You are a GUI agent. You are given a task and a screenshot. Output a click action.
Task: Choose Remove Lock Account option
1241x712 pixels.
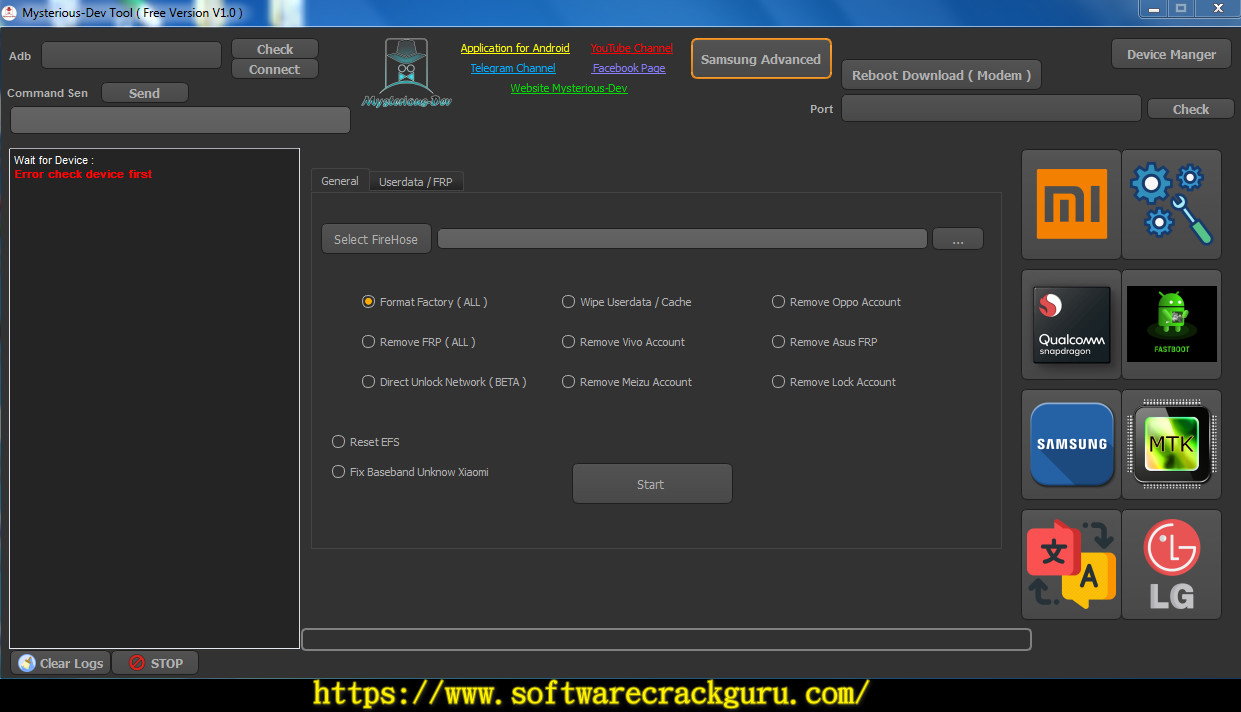(834, 381)
